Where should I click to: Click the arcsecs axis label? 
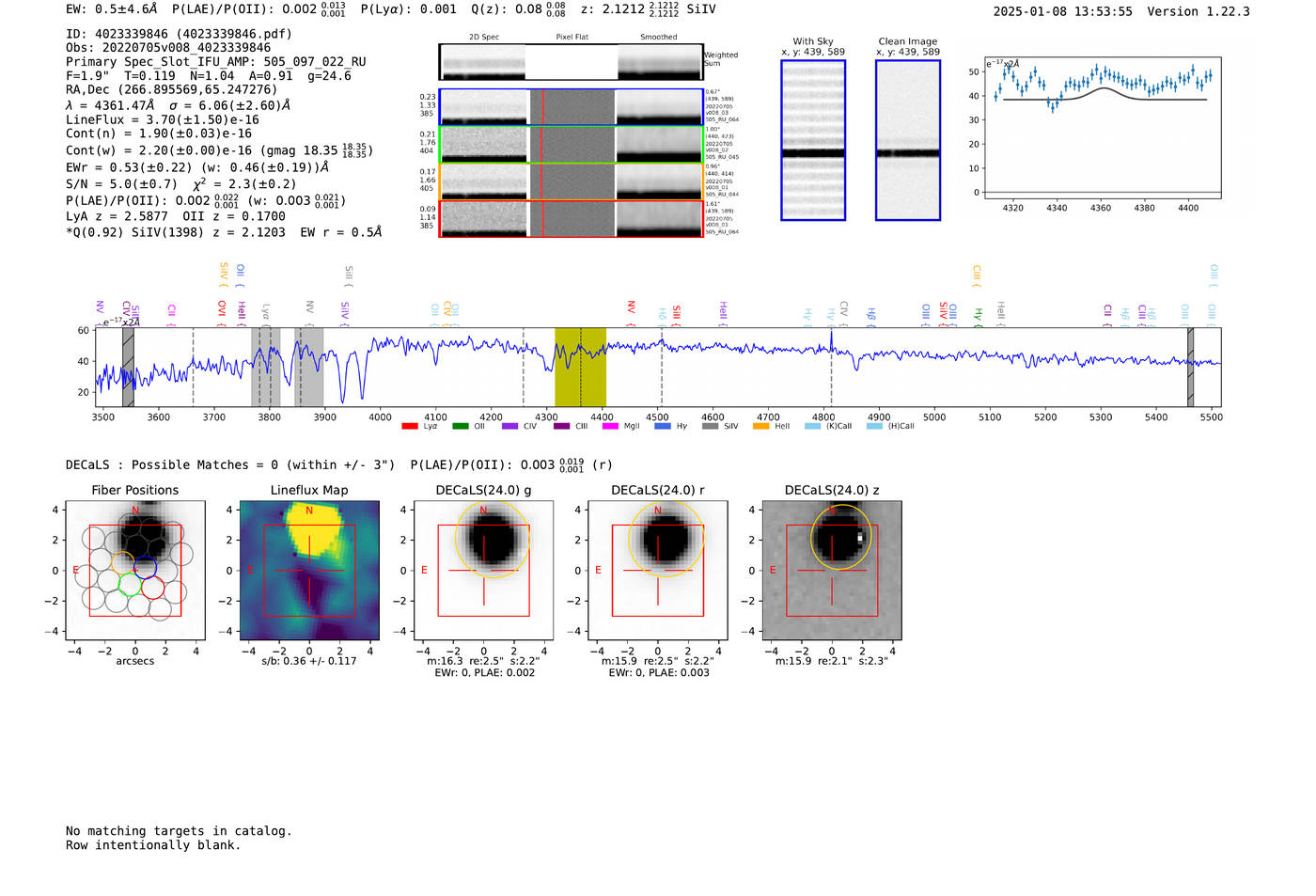(135, 661)
